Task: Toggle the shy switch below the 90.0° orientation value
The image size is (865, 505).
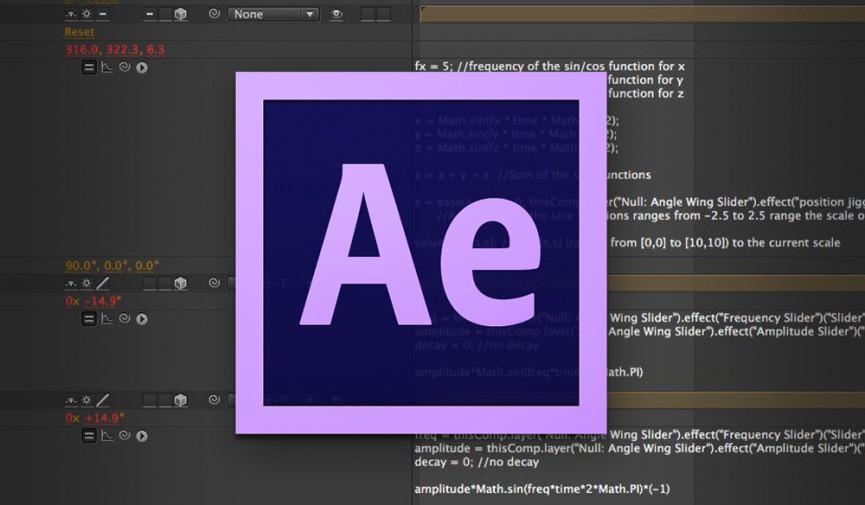Action: click(x=71, y=284)
